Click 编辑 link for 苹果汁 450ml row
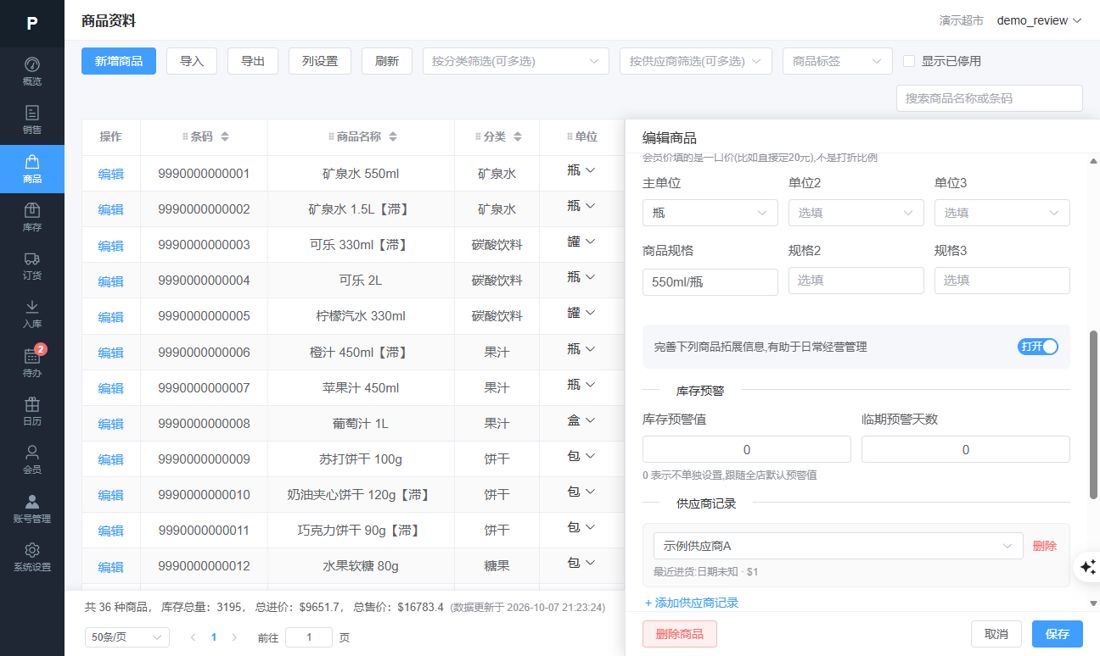 click(x=111, y=388)
